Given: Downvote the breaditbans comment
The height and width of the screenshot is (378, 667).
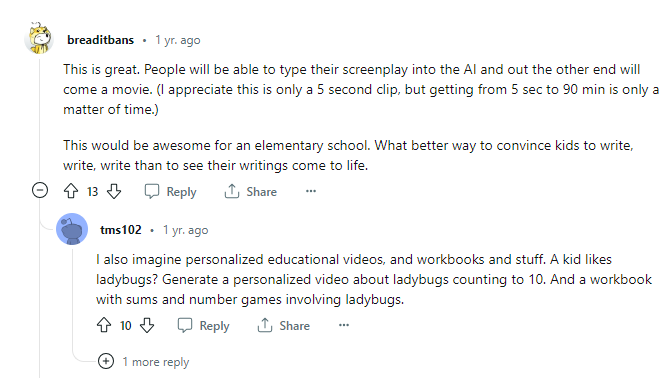Looking at the screenshot, I should pos(114,191).
